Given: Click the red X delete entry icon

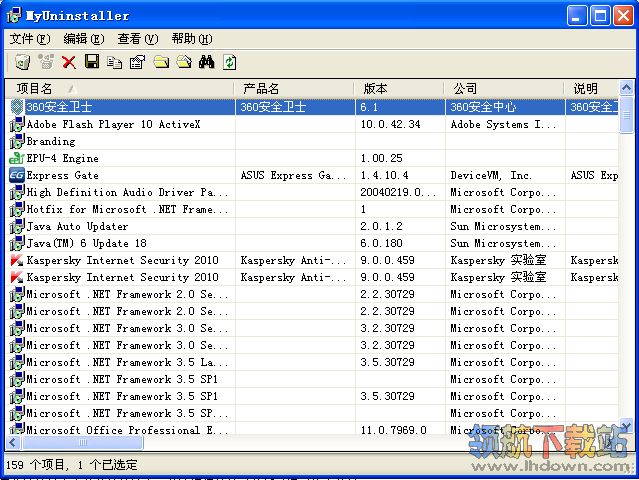Looking at the screenshot, I should tap(69, 62).
